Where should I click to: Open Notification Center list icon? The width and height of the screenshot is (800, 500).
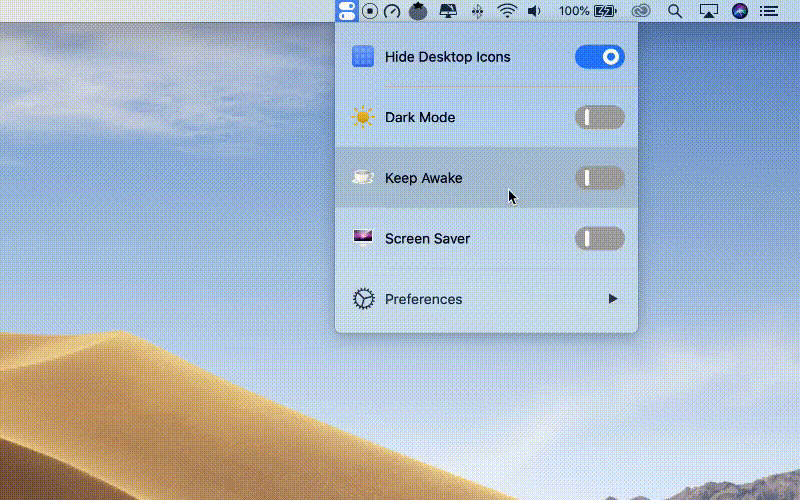click(x=769, y=11)
